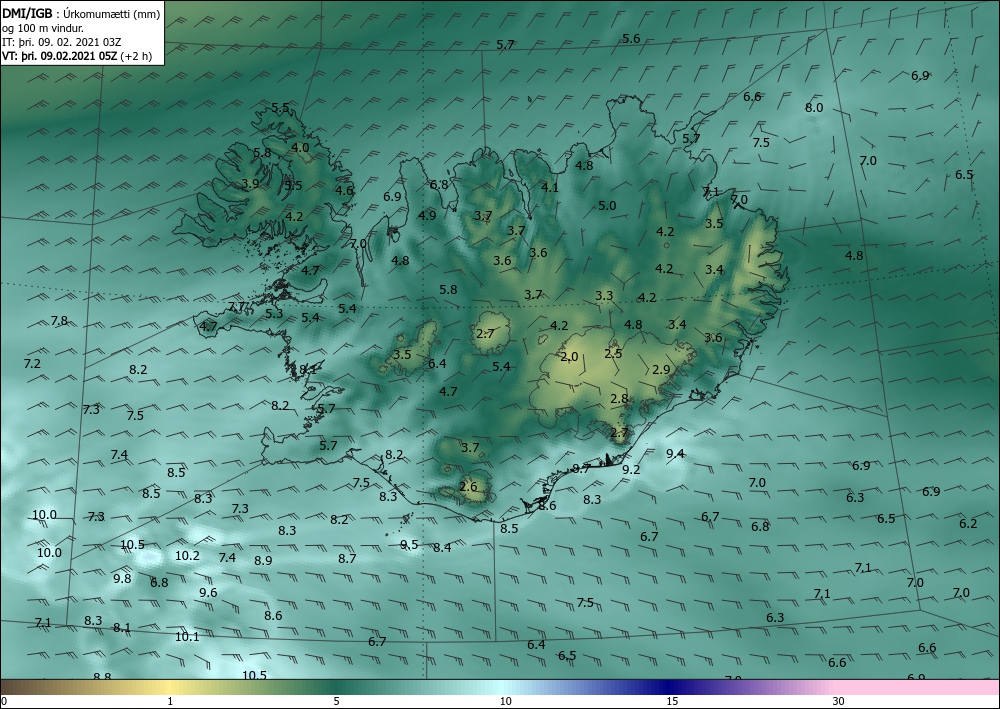Click the '8.7' value on the map
This screenshot has width=1000, height=709.
tap(347, 558)
